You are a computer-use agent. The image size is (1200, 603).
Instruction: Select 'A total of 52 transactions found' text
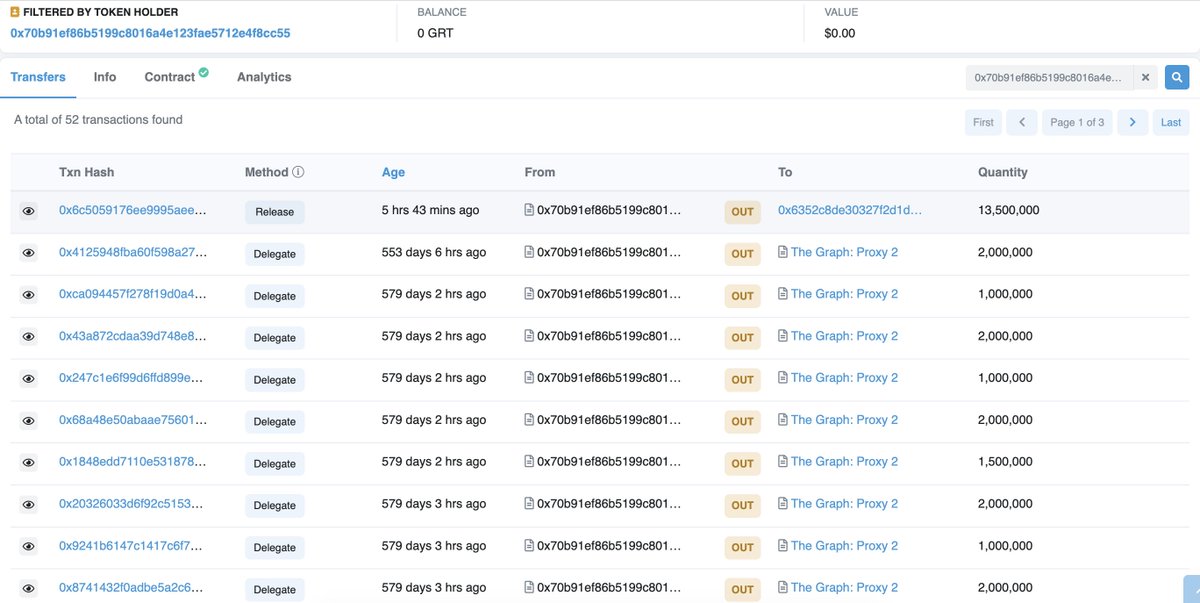point(98,120)
